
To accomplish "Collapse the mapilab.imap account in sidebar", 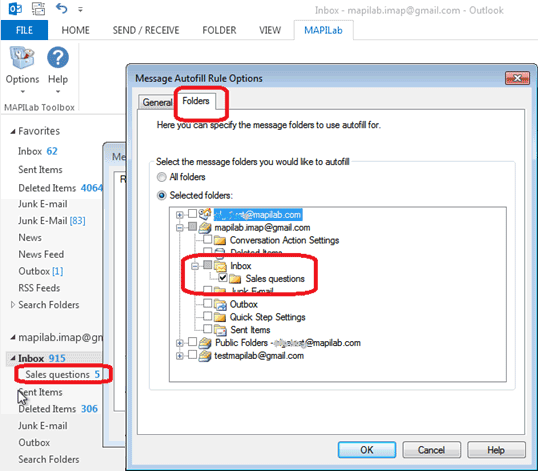I will [x=13, y=338].
